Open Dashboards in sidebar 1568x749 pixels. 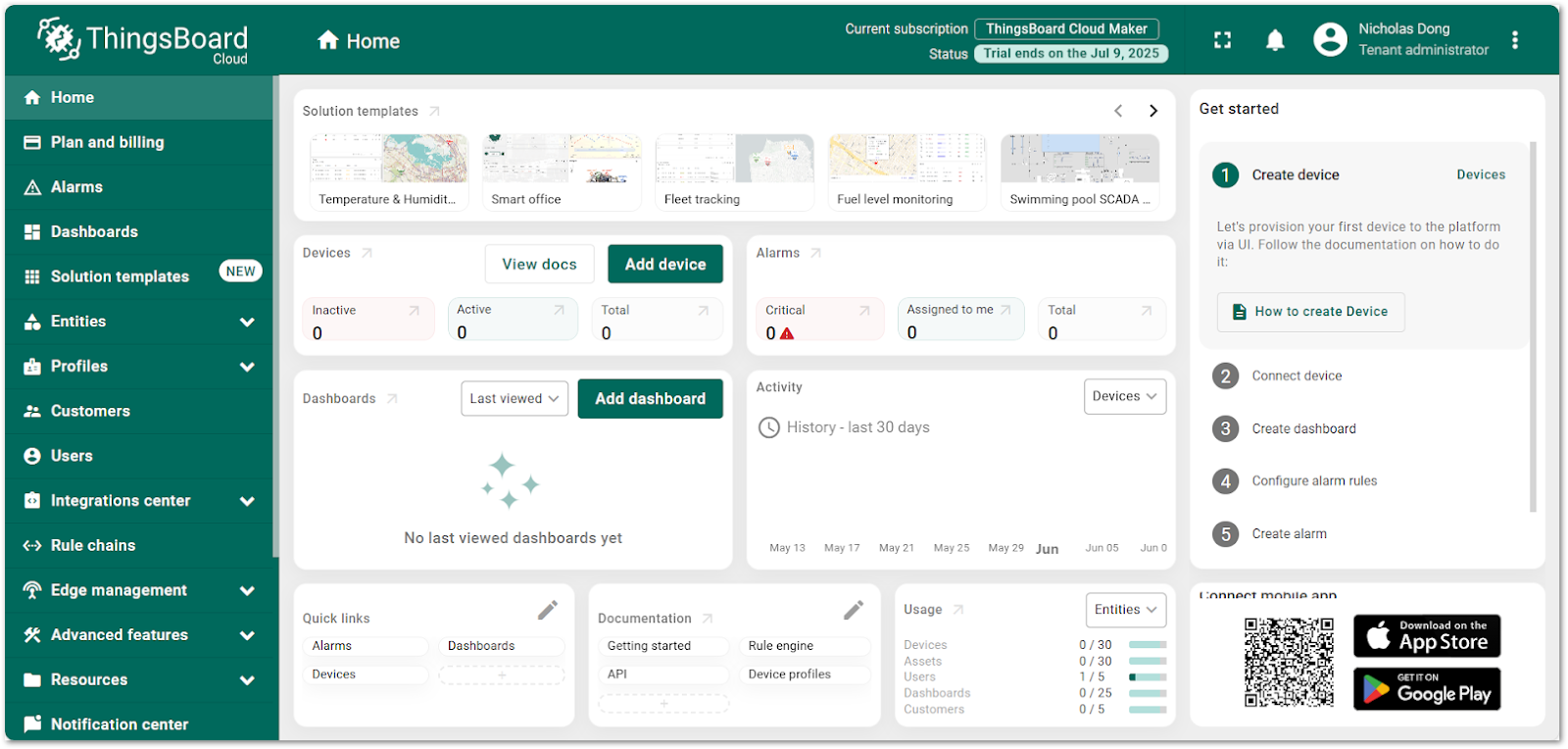click(139, 232)
